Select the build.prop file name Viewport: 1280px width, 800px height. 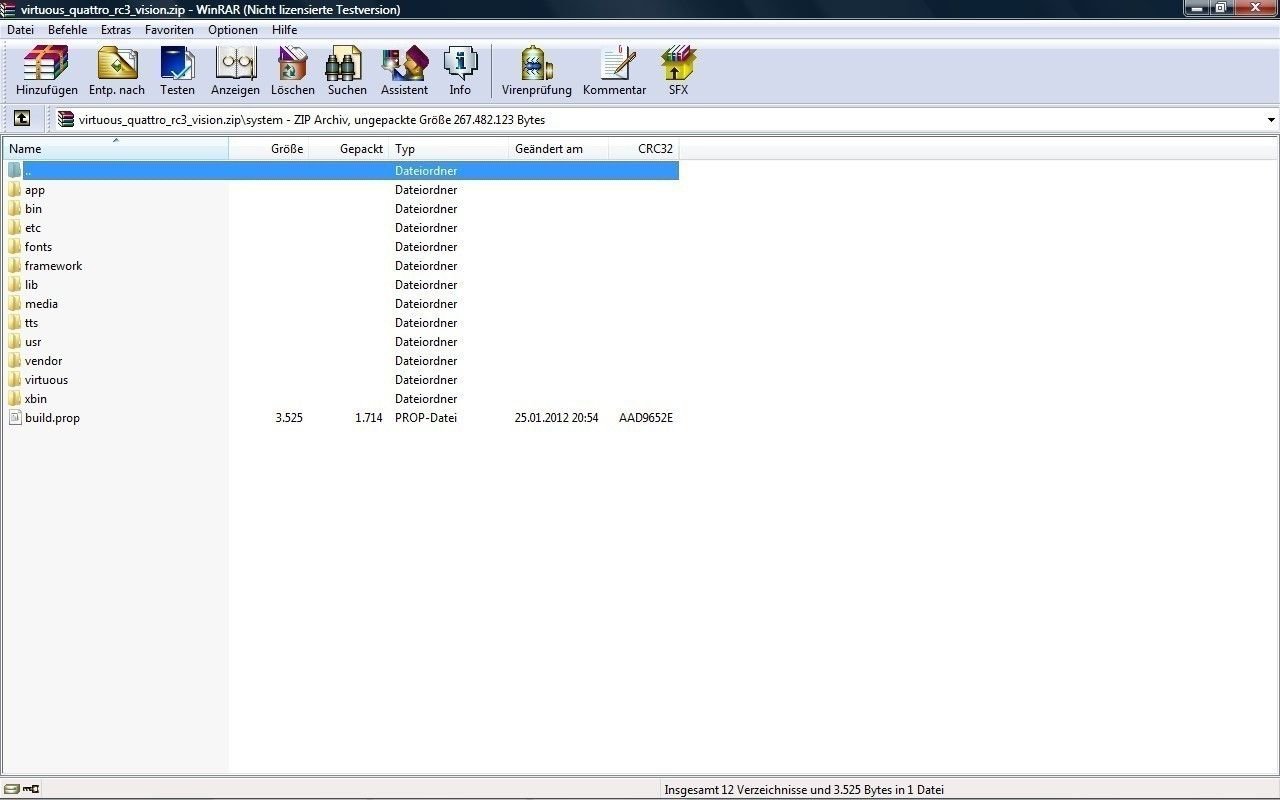[x=52, y=418]
